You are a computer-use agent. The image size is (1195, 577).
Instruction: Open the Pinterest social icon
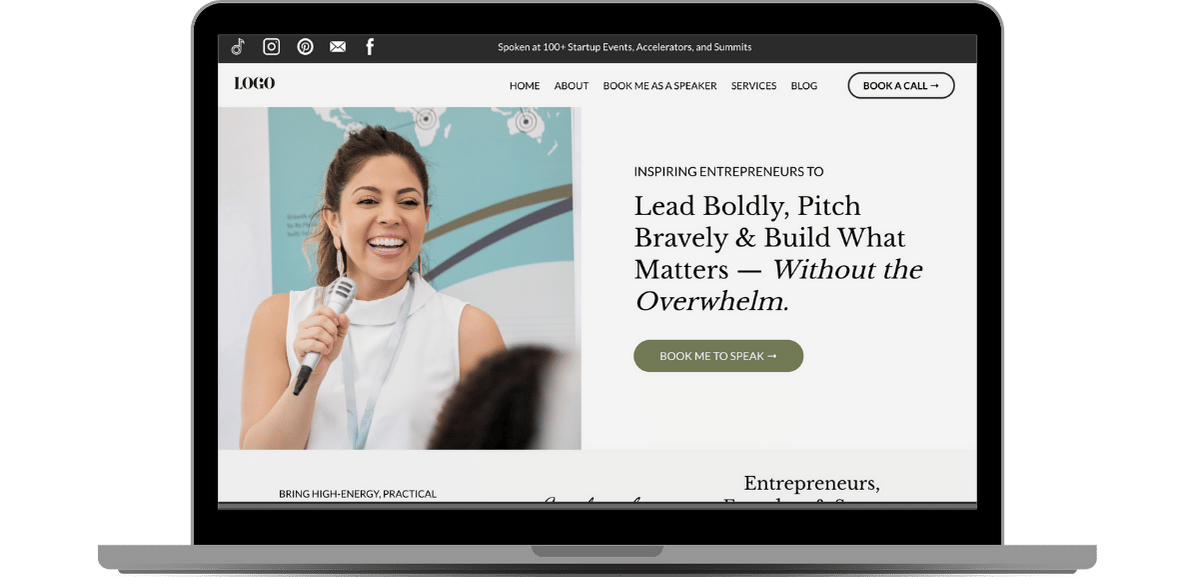click(305, 47)
